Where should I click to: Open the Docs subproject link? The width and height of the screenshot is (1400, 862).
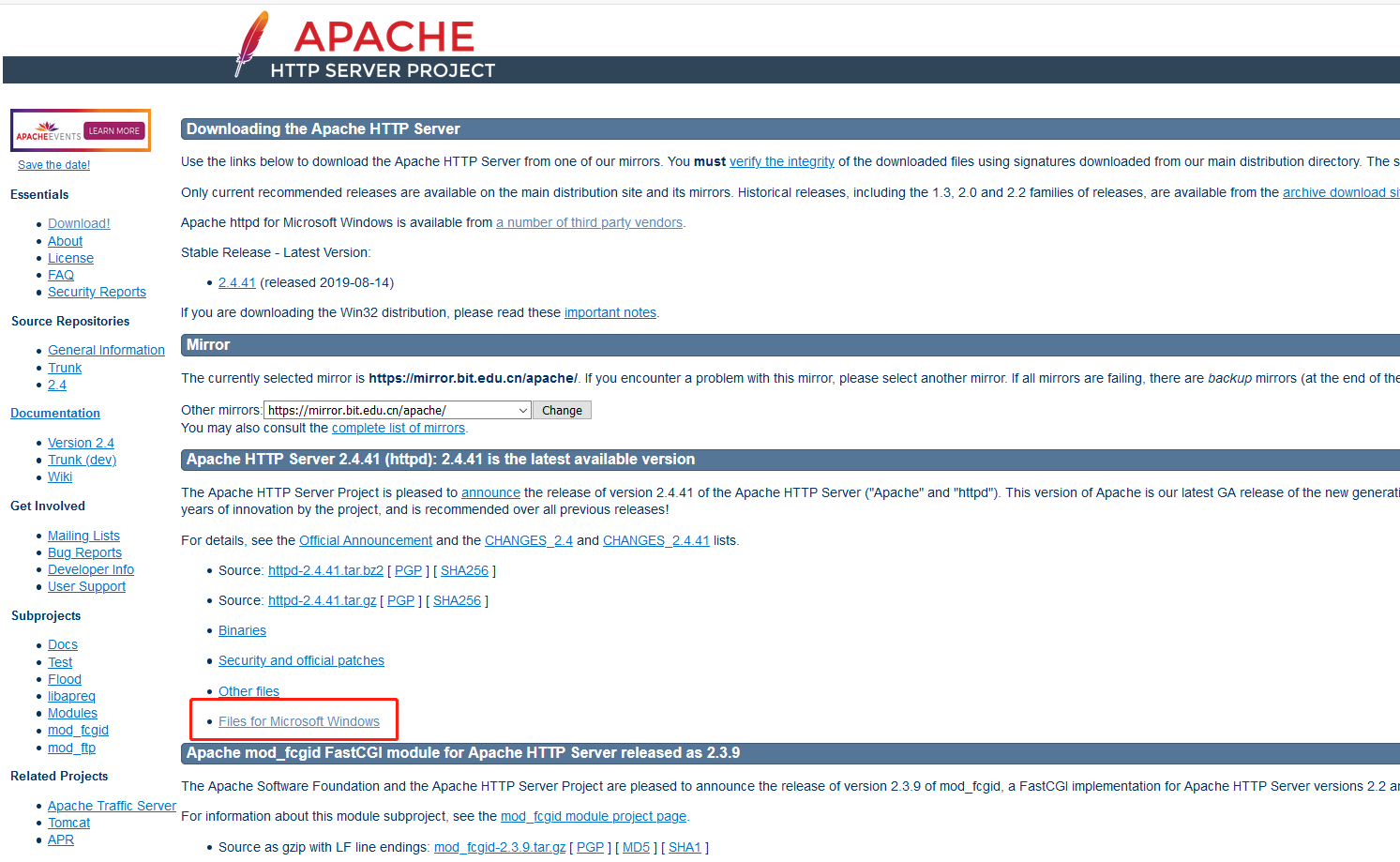63,644
